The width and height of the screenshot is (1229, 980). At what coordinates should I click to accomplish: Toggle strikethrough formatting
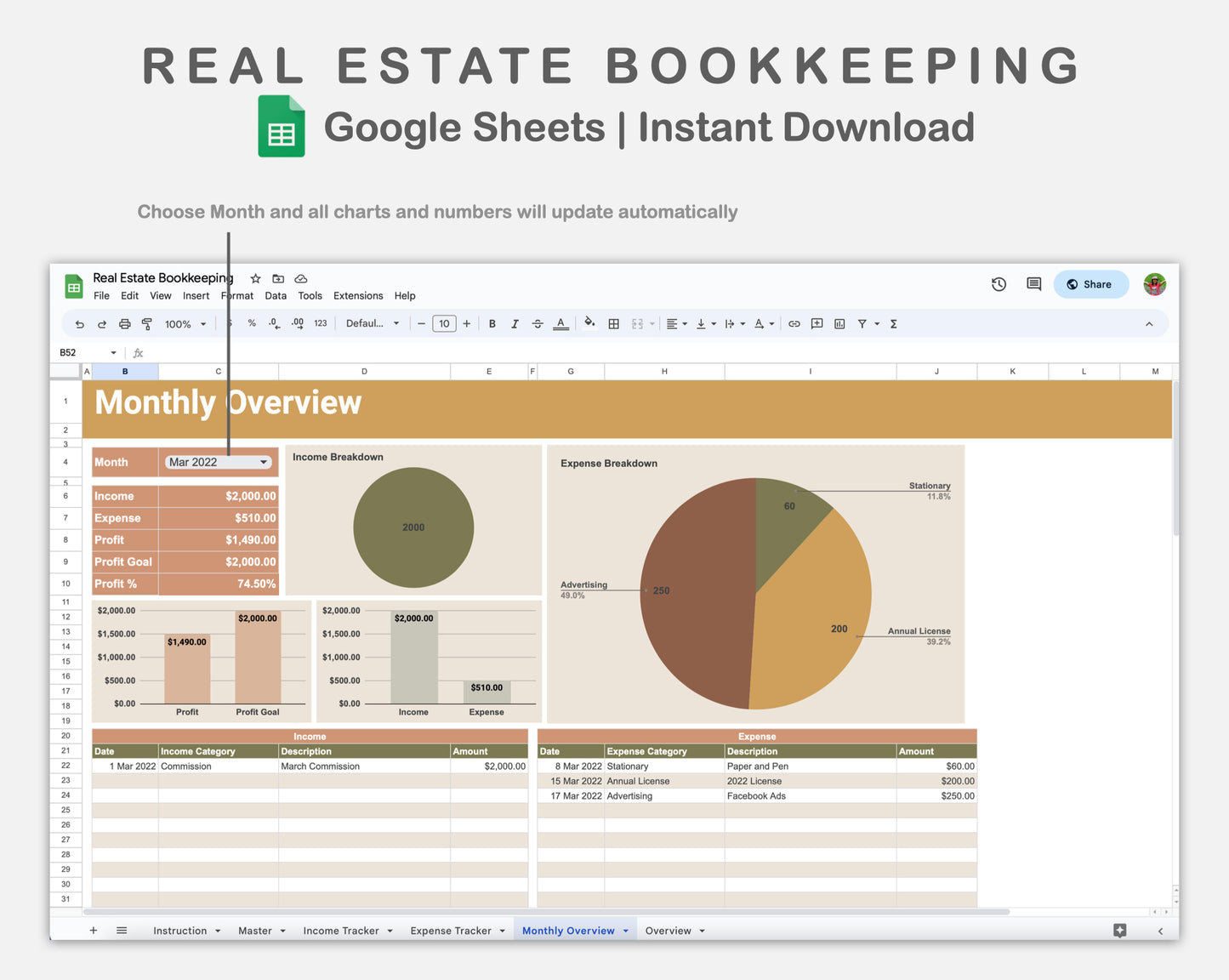coord(538,323)
